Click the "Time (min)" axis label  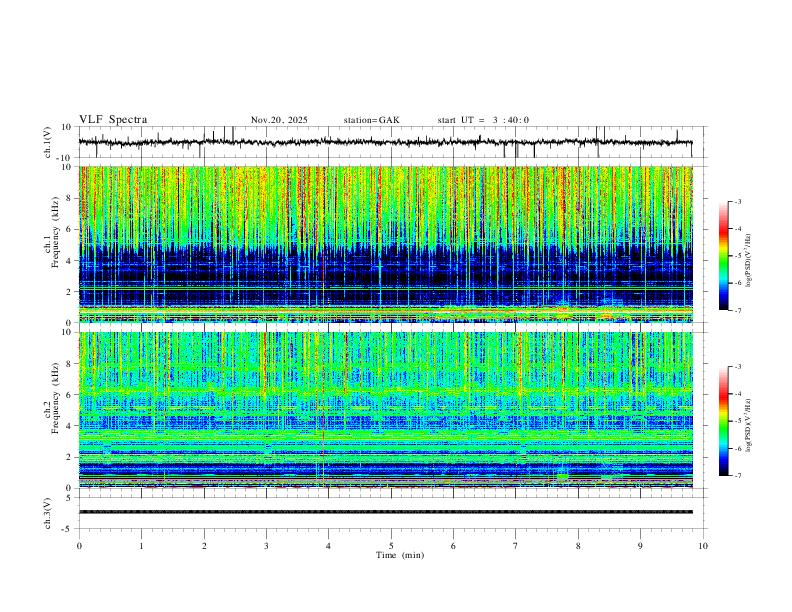[x=400, y=555]
